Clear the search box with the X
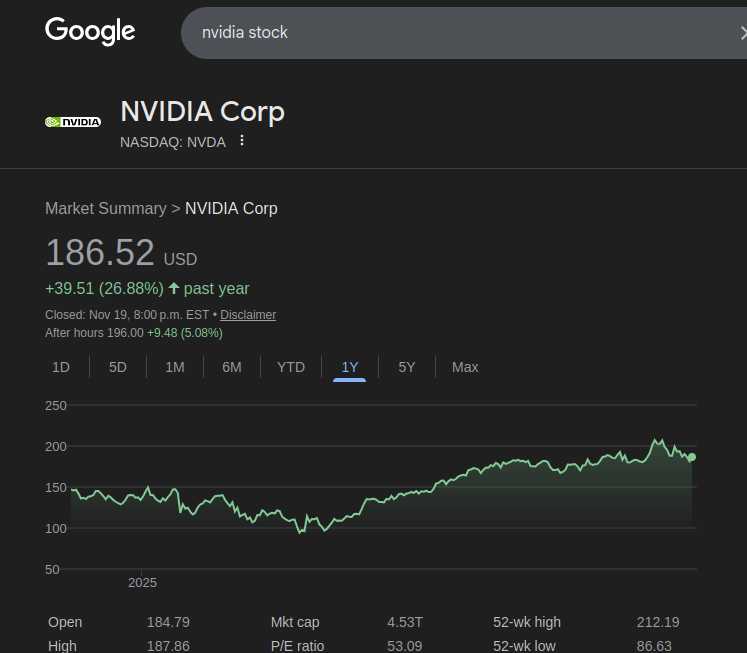Screen dimensions: 747x653 [741, 33]
